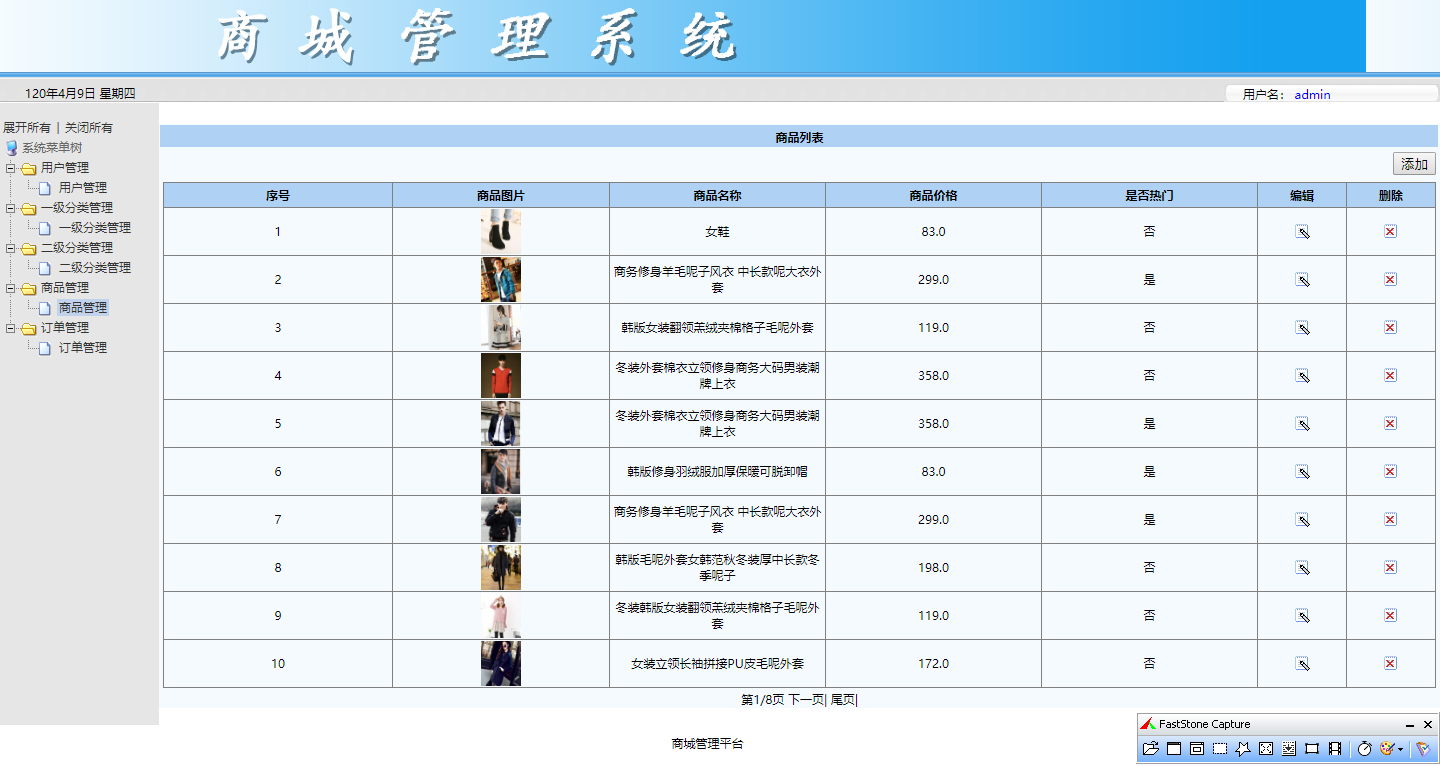Click the 是否热门 column header
The image size is (1440, 766).
coord(1149,196)
